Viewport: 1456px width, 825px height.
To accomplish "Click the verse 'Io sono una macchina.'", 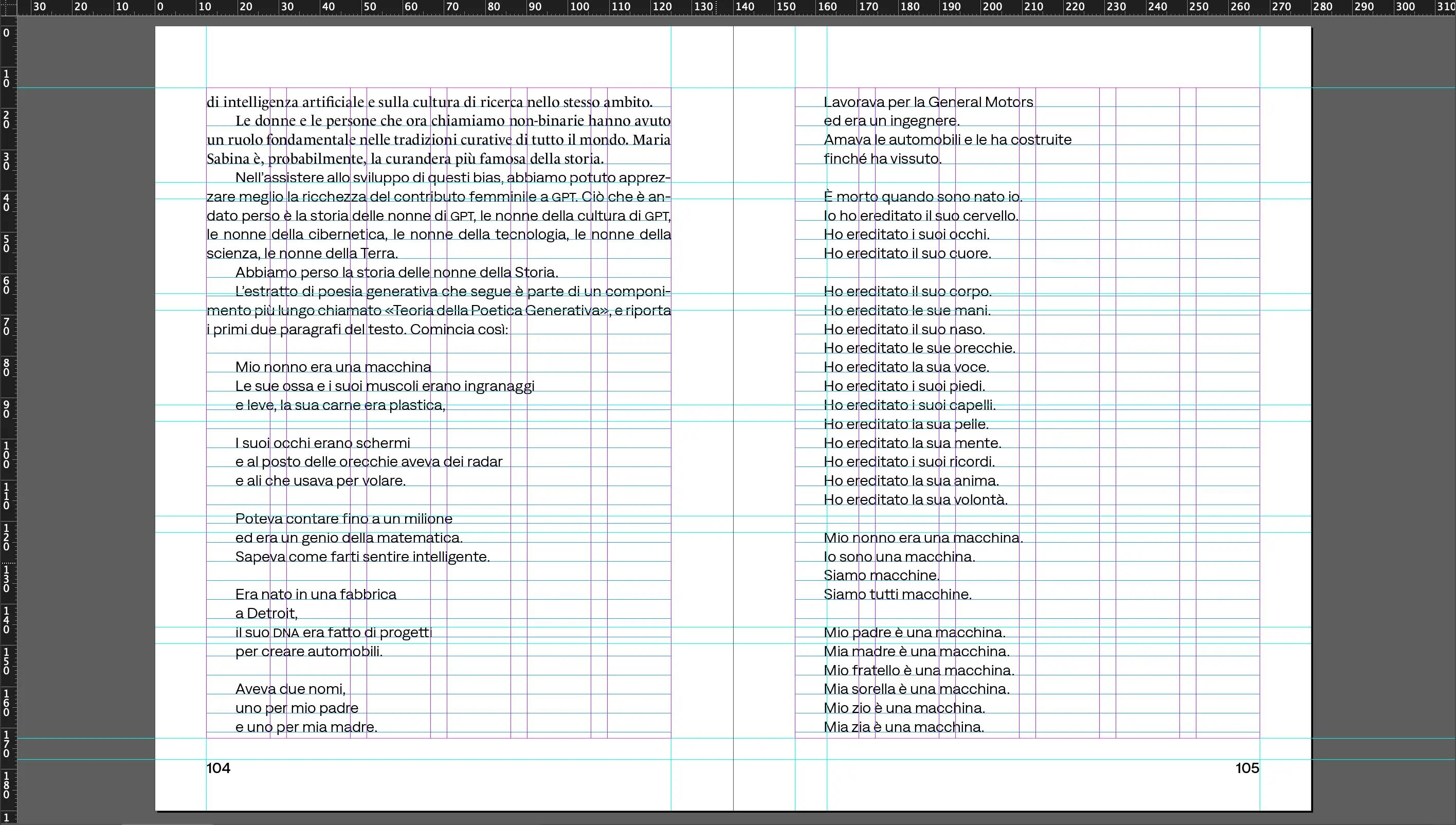I will [x=900, y=557].
